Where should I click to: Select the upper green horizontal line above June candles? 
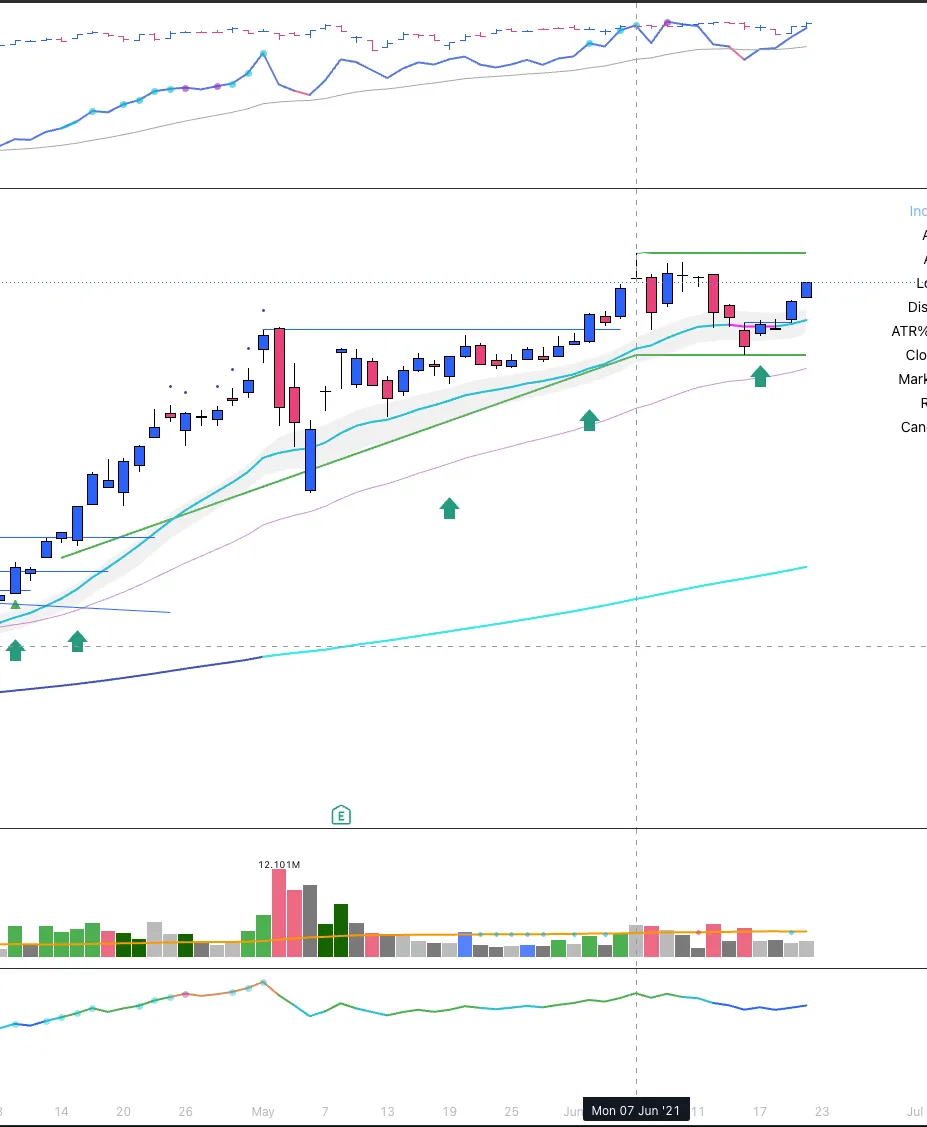[721, 253]
